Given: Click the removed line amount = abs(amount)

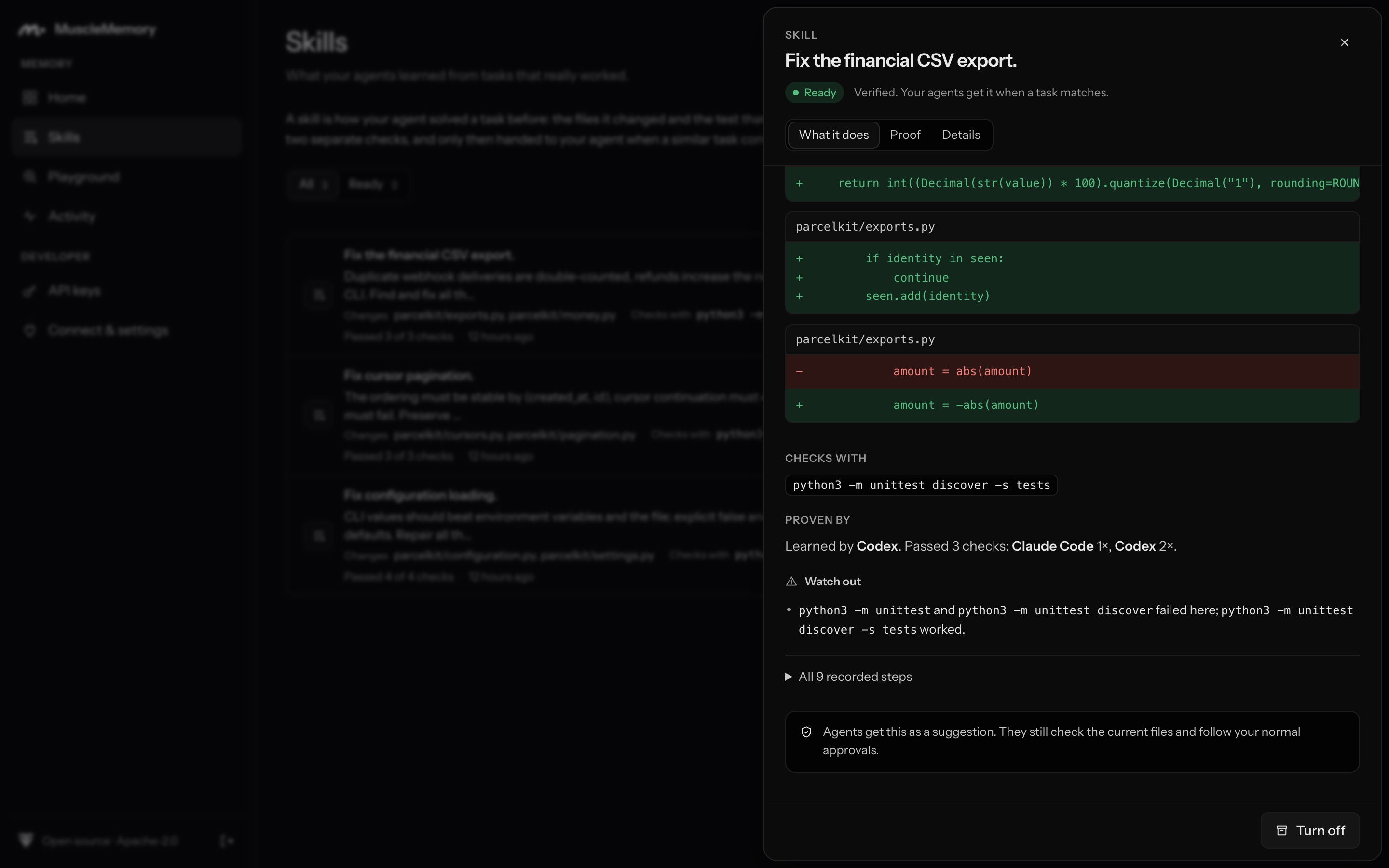Looking at the screenshot, I should coord(1072,371).
